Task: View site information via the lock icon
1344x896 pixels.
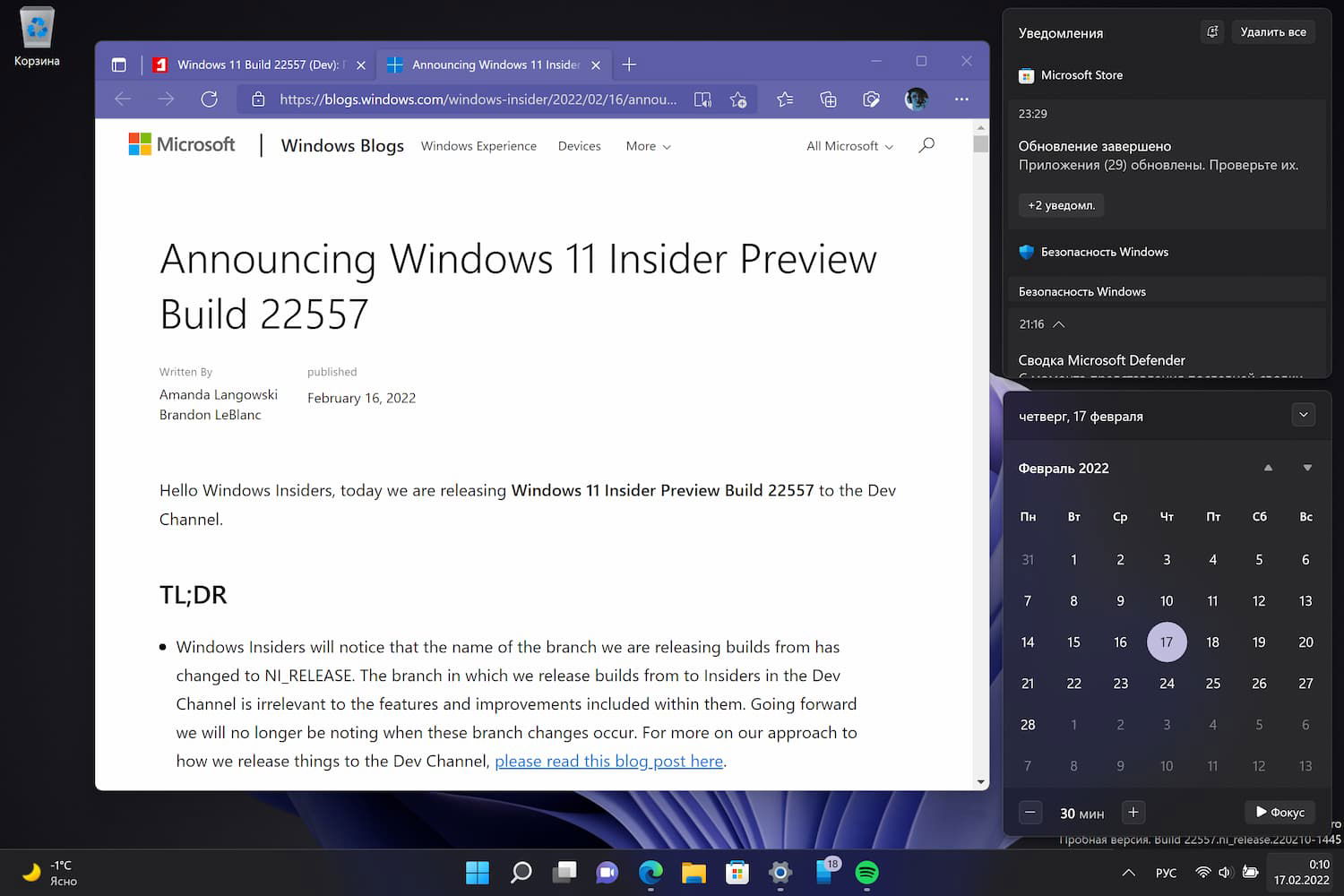Action: pos(258,99)
